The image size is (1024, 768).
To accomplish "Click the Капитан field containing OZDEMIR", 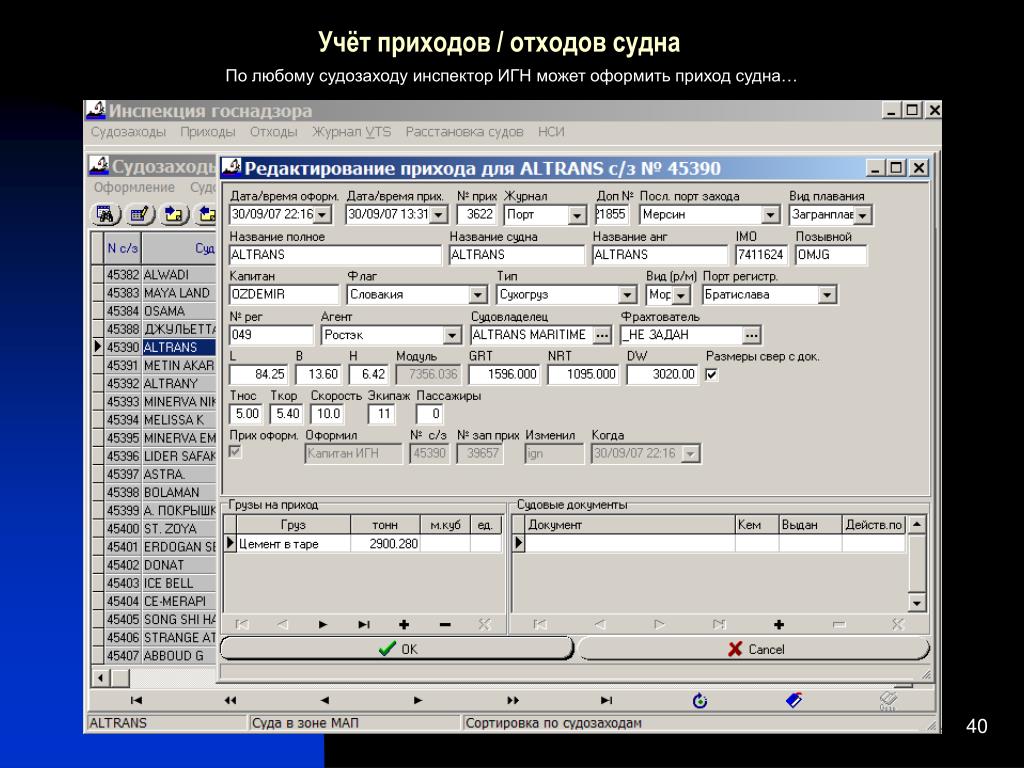I will point(284,295).
